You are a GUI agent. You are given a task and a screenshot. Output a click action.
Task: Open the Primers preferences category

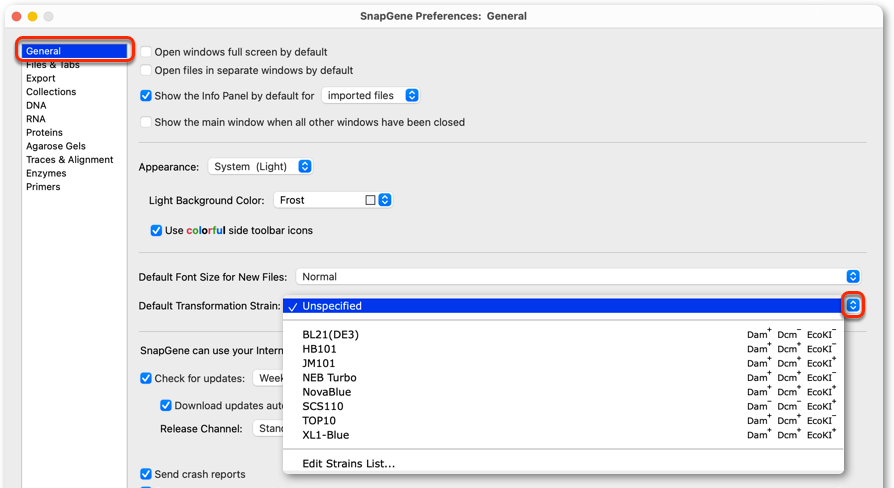coord(43,187)
